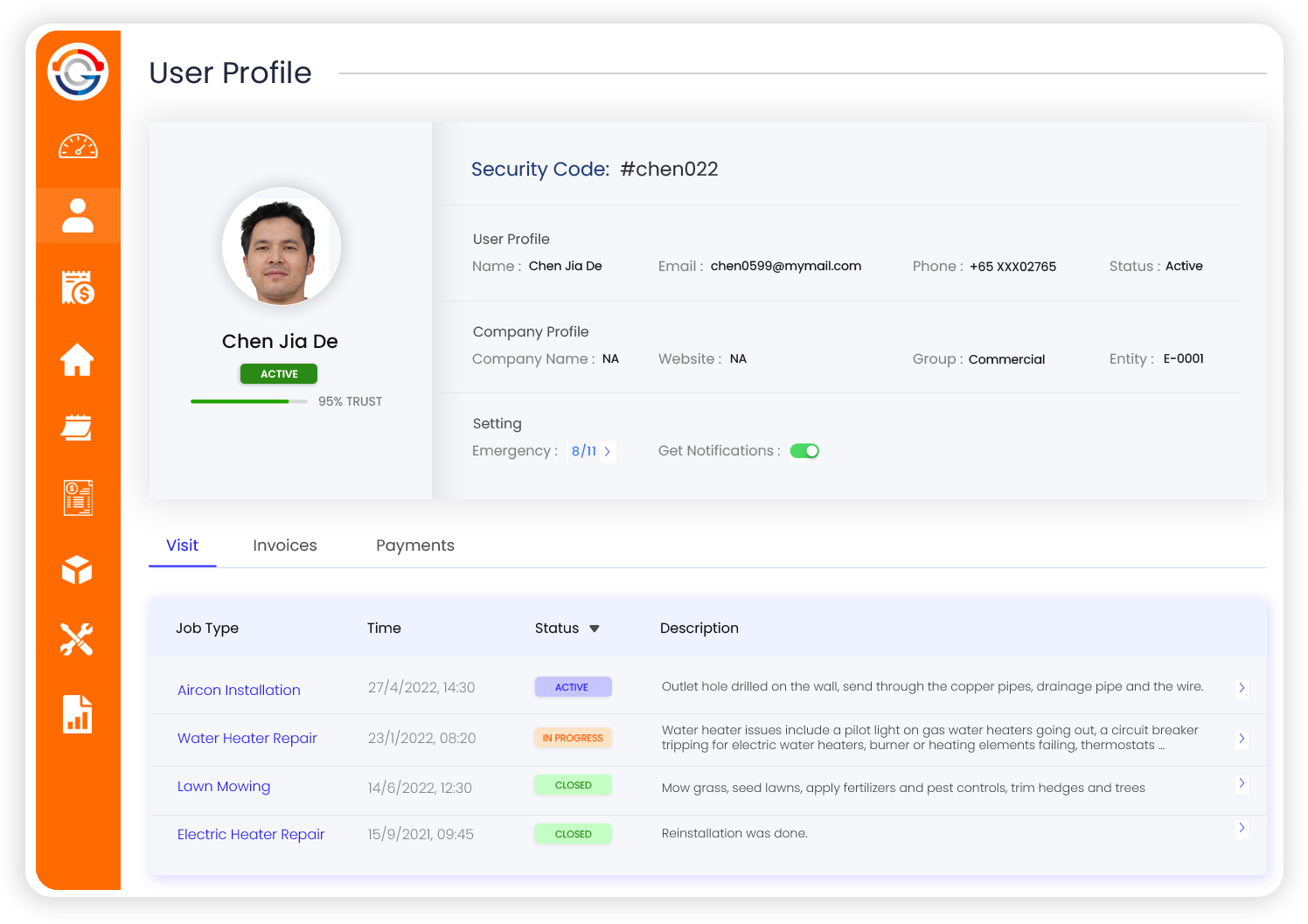Open the wrench and screwdriver tools icon

click(77, 639)
